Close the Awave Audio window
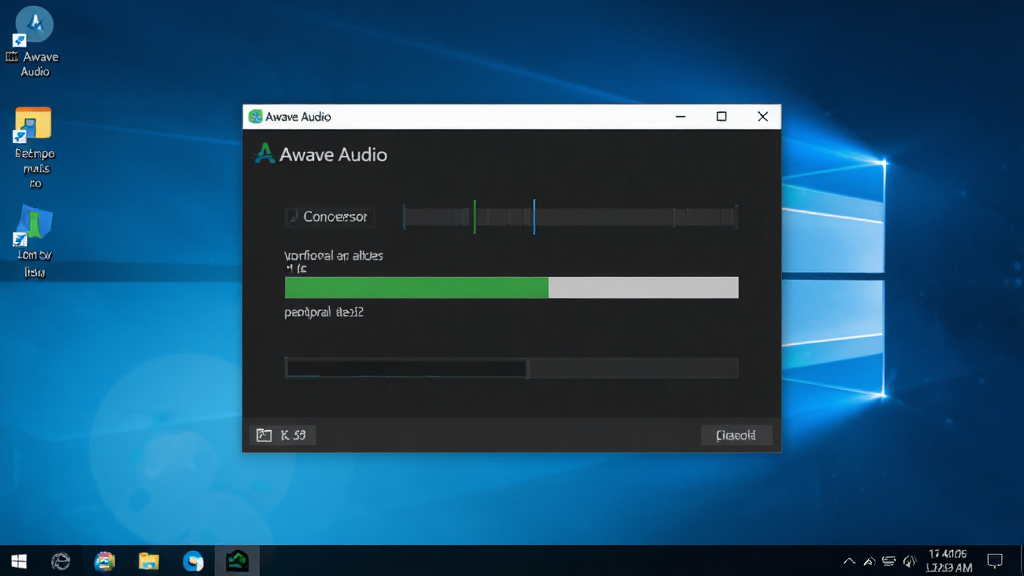1024x576 pixels. click(763, 116)
